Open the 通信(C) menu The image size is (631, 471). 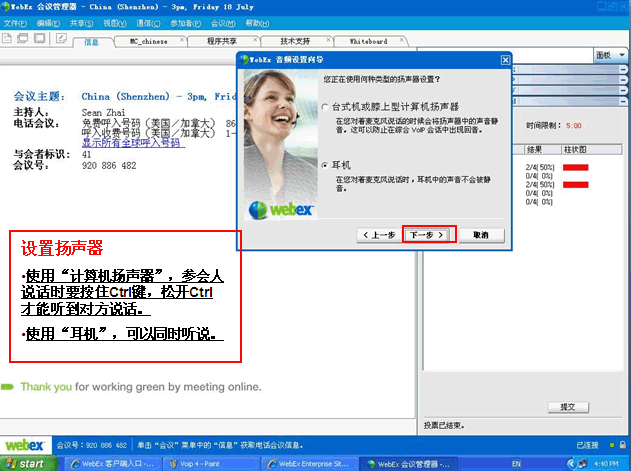coord(148,23)
